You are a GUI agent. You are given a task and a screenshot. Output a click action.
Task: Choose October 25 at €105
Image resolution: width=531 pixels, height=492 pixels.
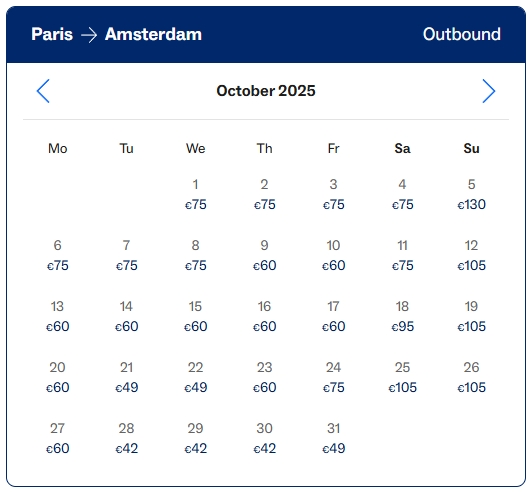pyautogui.click(x=402, y=377)
